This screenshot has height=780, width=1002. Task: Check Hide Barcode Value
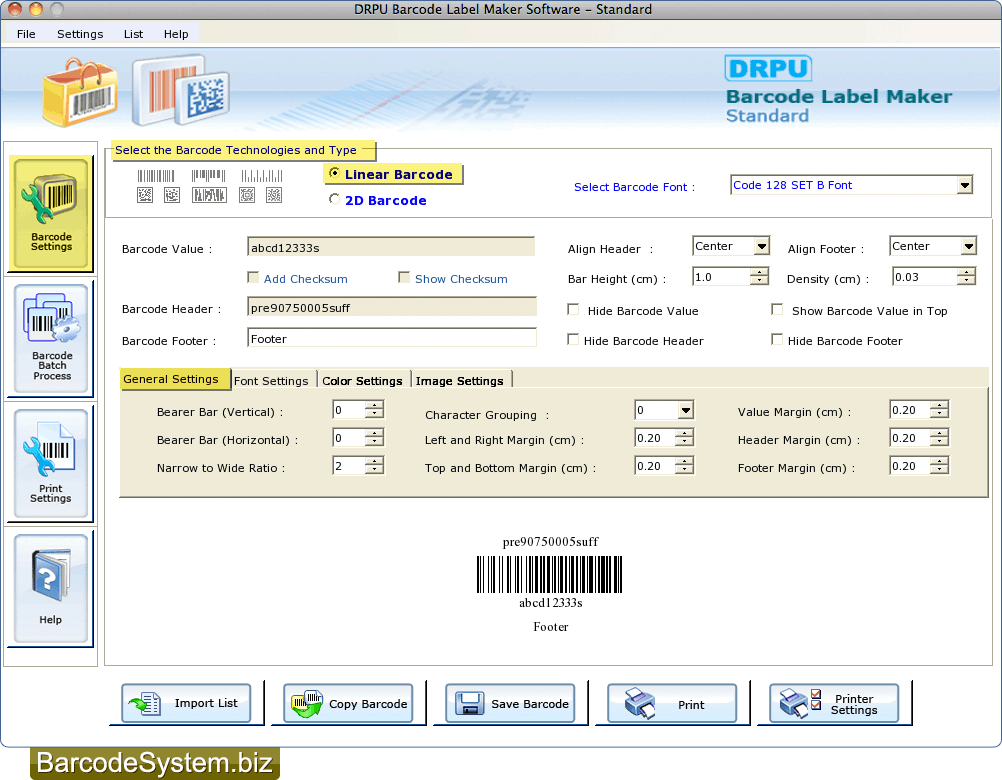coord(573,310)
